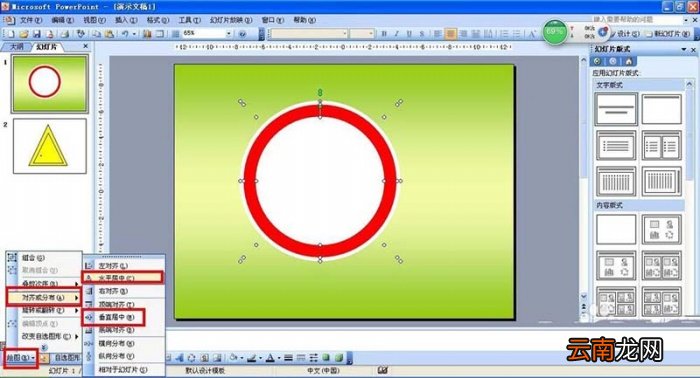Viewport: 700px width, 378px height.
Task: Click the font color A icon
Action: tap(270, 358)
